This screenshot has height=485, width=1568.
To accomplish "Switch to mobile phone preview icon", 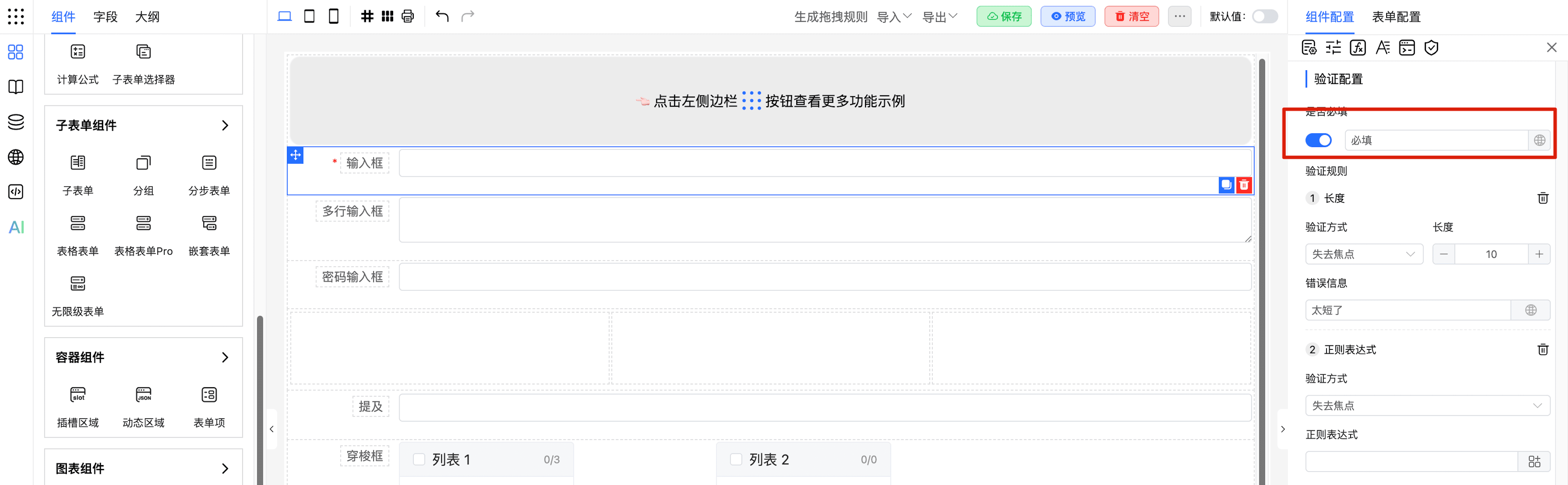I will tap(334, 16).
